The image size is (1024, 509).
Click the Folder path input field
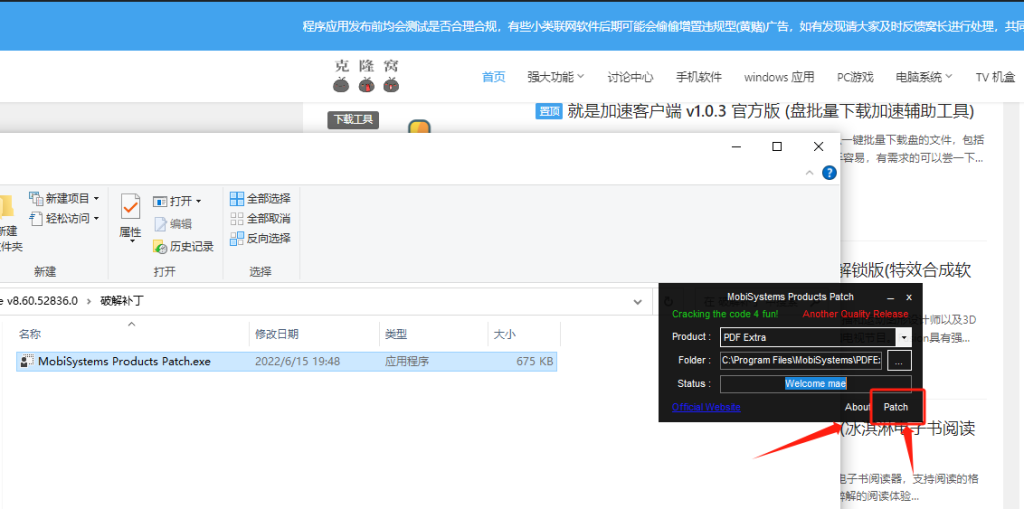coord(801,360)
